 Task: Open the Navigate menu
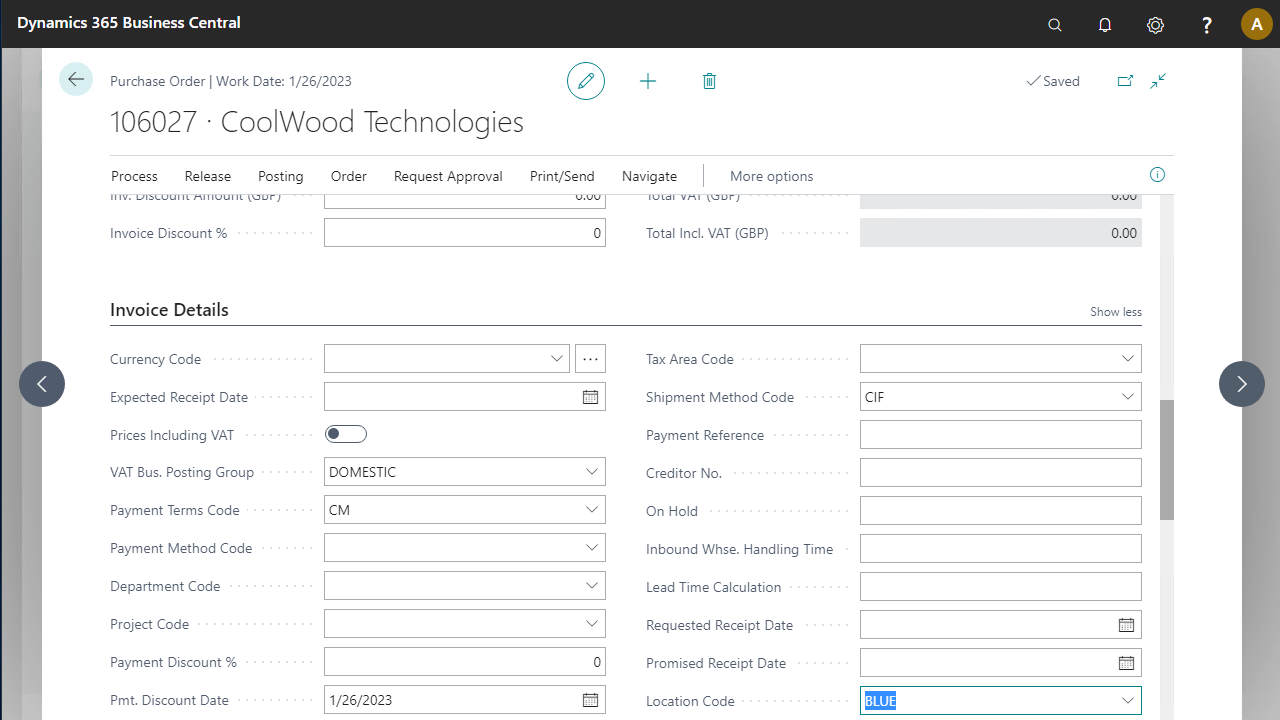(649, 176)
